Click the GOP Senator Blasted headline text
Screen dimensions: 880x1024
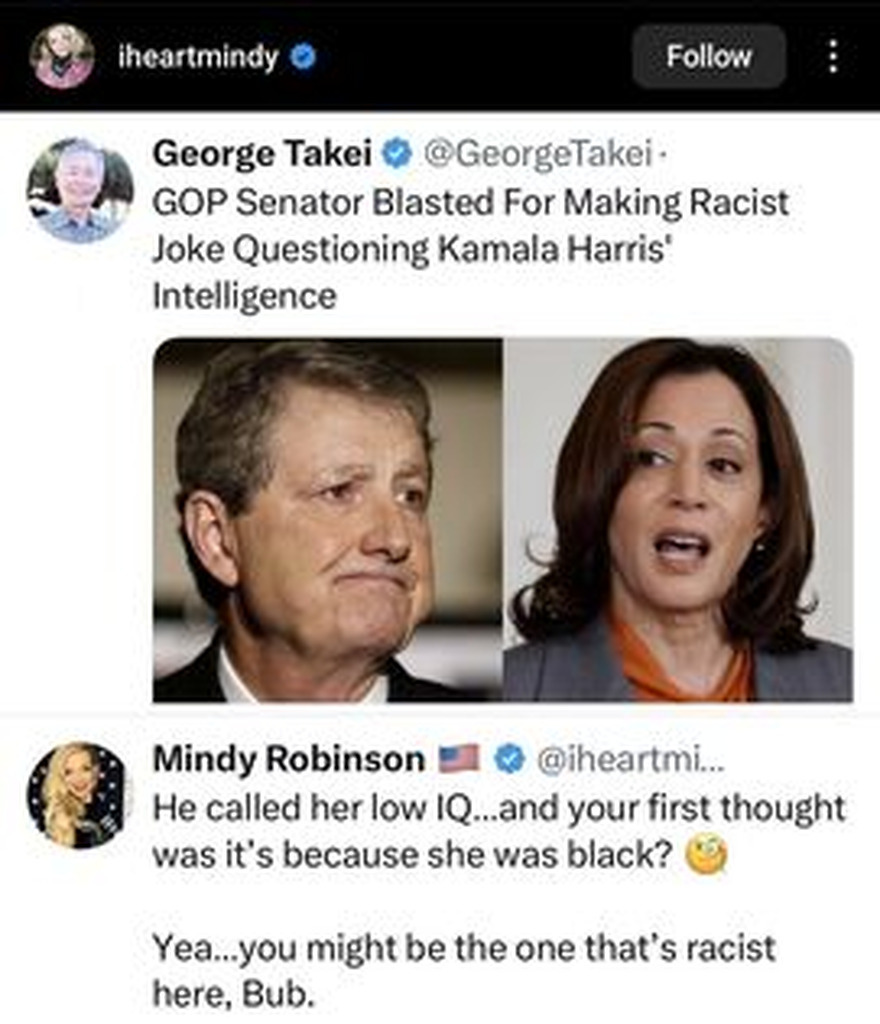point(470,248)
